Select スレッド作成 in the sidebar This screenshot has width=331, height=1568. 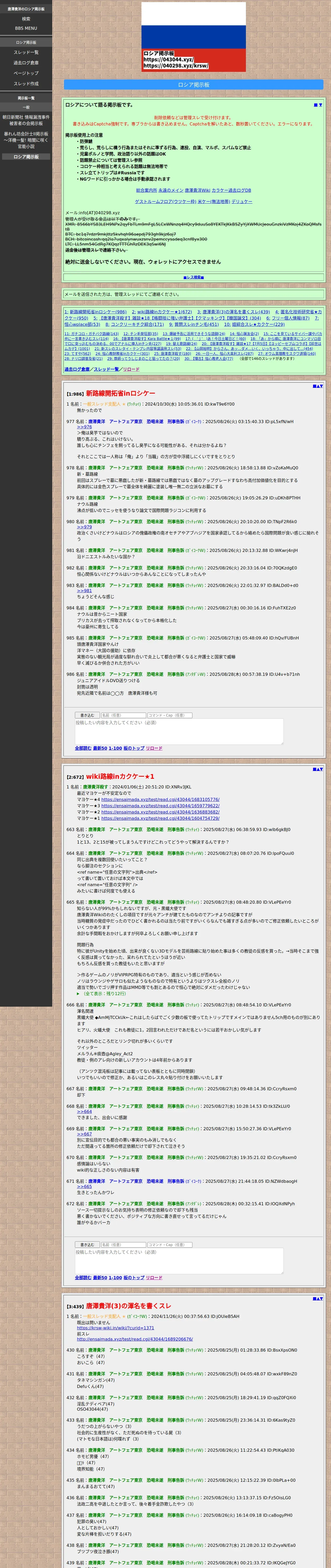(x=26, y=83)
